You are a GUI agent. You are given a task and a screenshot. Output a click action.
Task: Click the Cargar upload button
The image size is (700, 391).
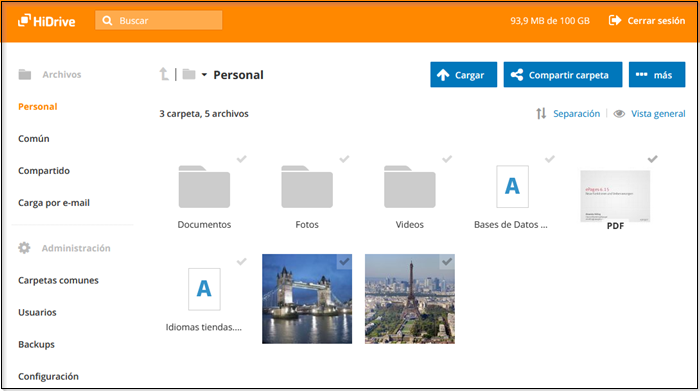point(463,75)
